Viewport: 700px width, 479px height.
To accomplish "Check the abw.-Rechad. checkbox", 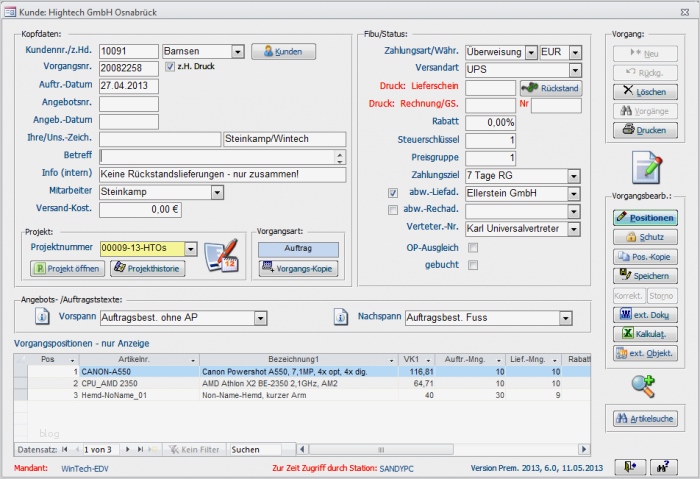I will [393, 210].
